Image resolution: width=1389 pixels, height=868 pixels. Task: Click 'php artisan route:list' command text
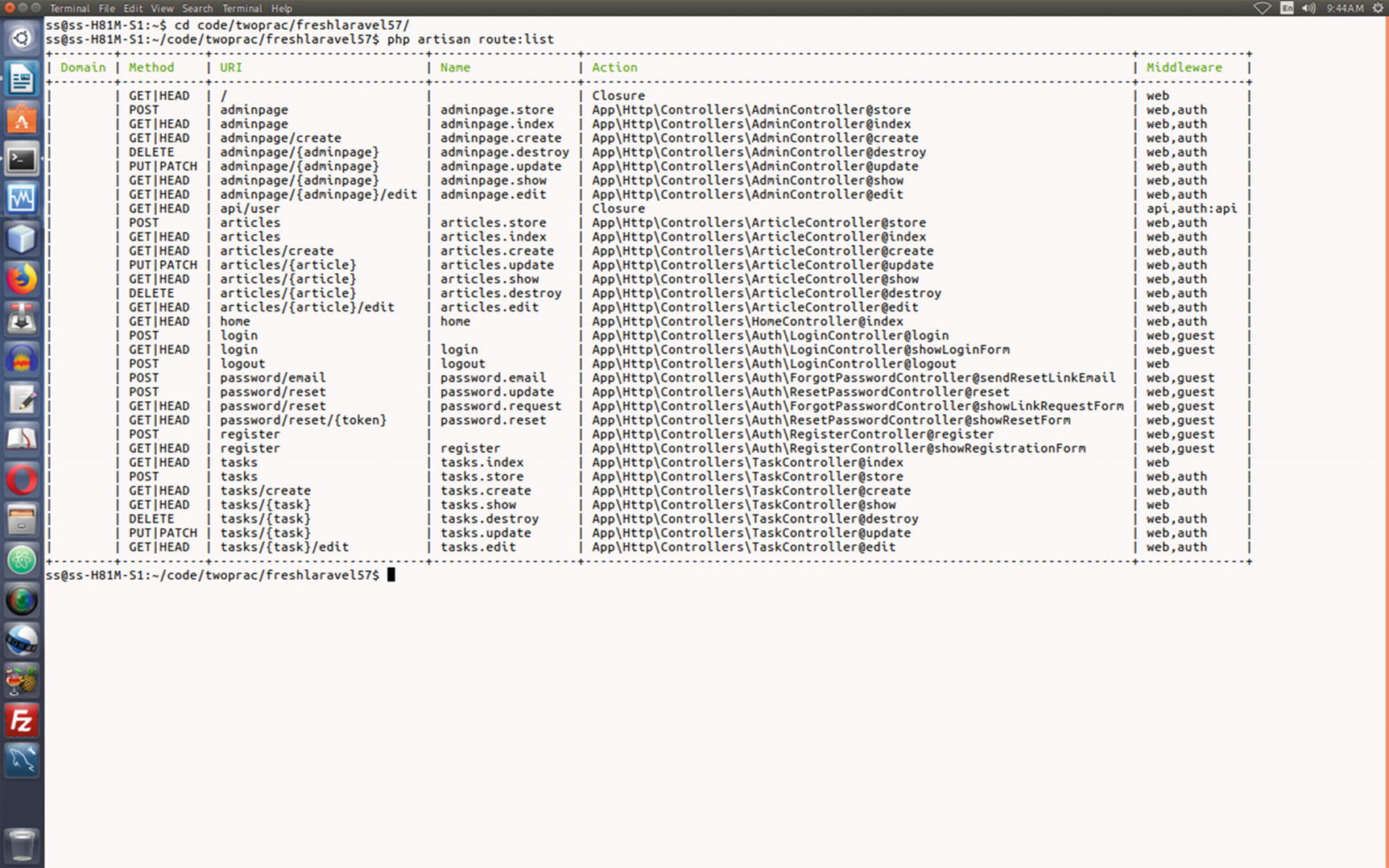470,39
